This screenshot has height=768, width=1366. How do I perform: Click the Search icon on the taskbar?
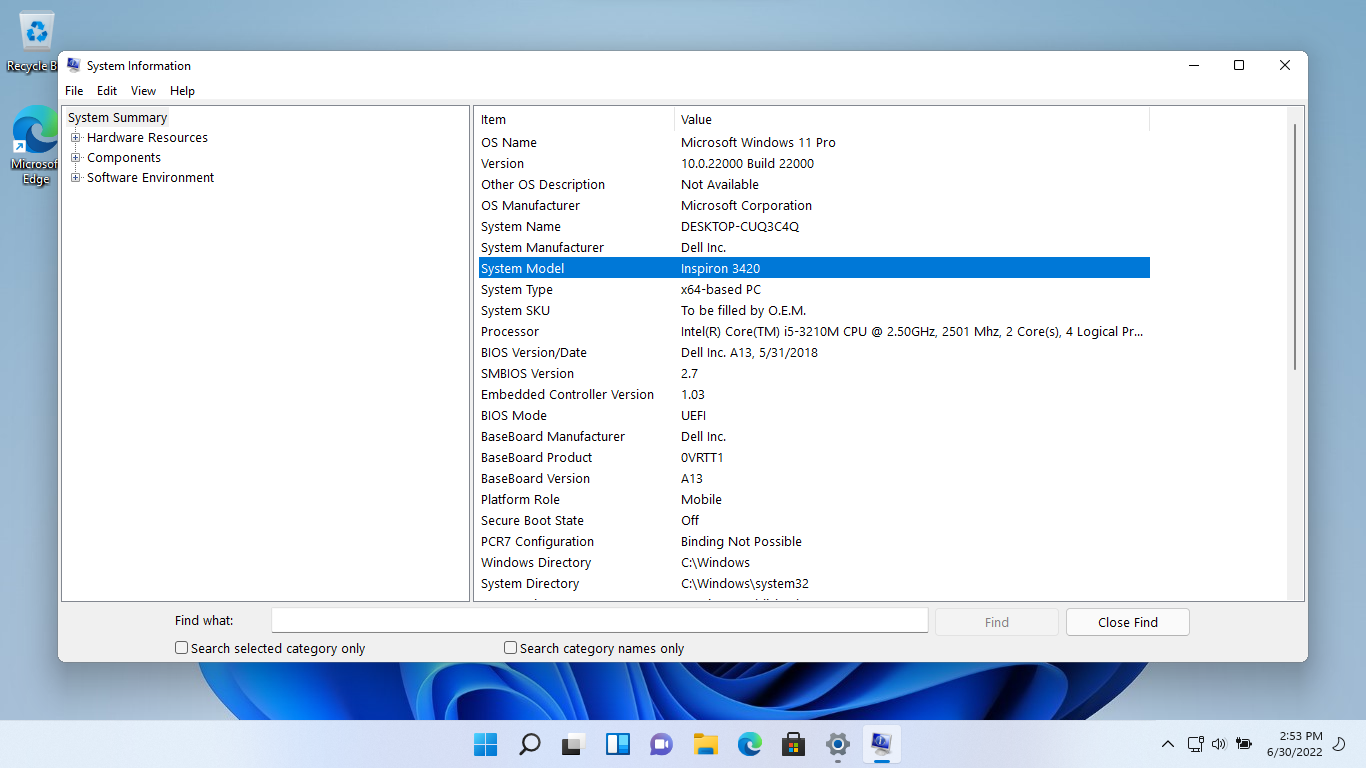pos(529,744)
